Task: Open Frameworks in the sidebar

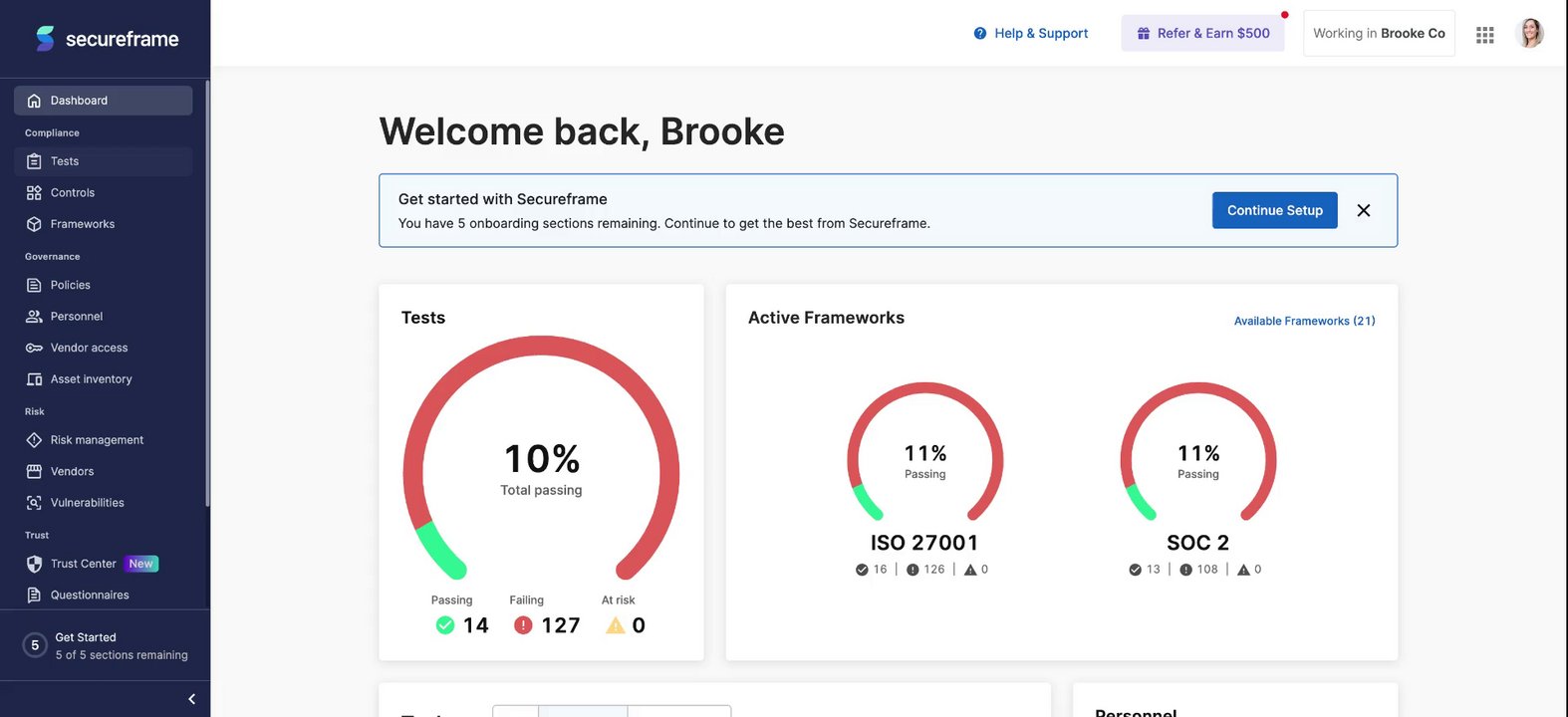Action: [x=104, y=224]
